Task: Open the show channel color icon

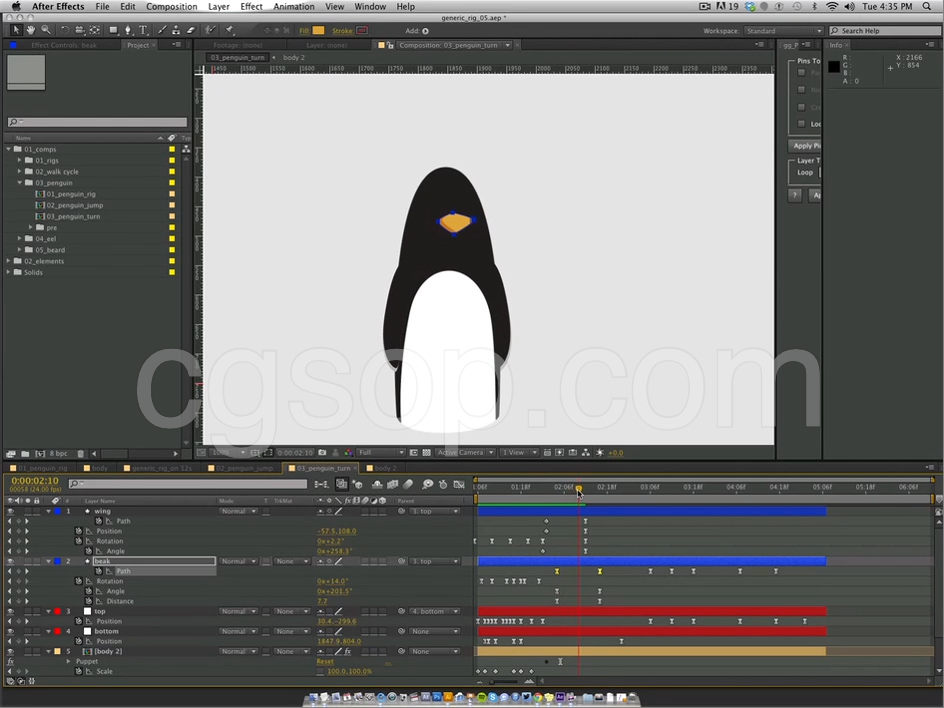Action: (348, 452)
